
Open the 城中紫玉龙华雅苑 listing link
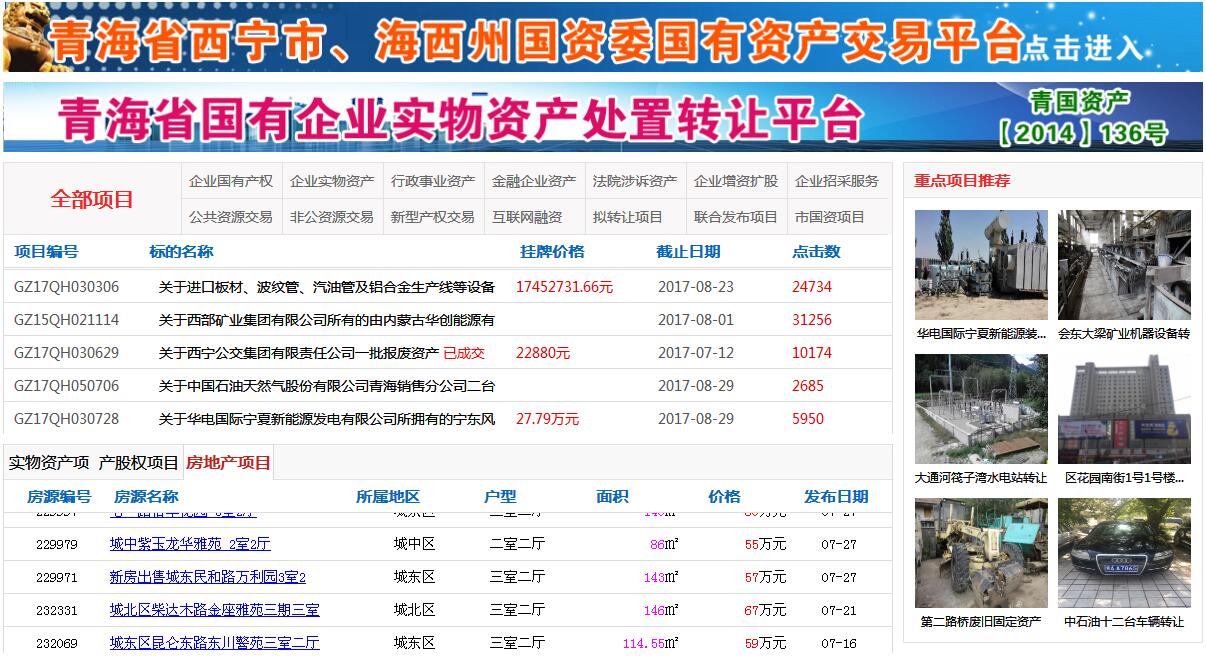[x=190, y=545]
